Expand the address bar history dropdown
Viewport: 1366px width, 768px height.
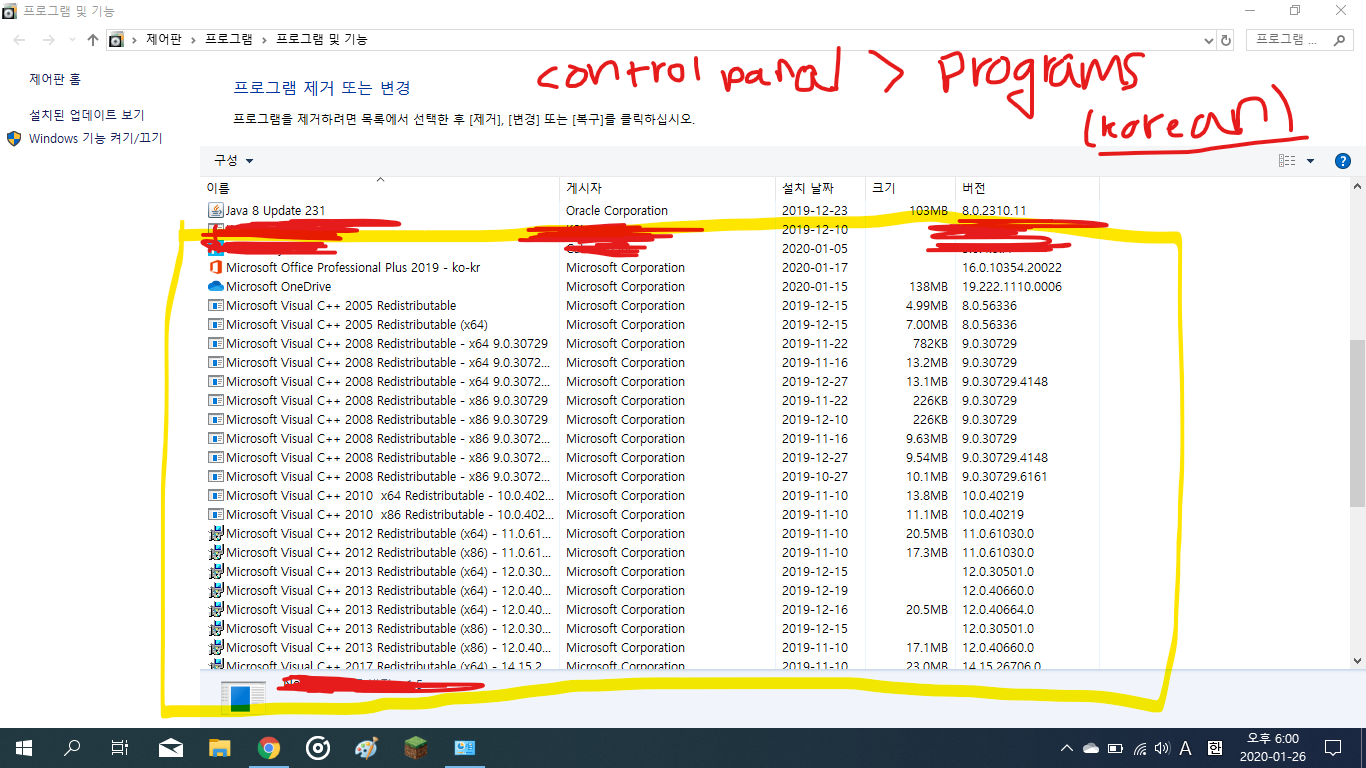point(1209,40)
